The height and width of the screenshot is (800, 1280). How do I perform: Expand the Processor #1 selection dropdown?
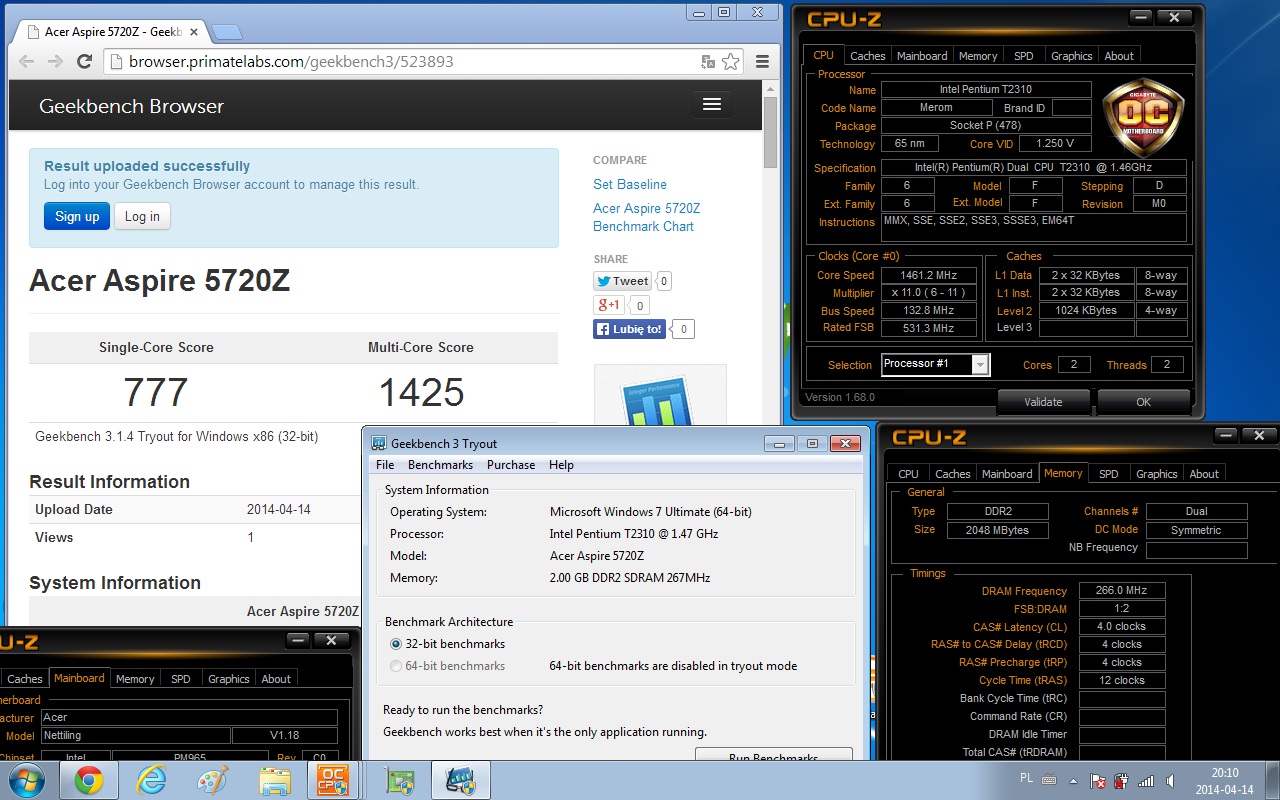pos(980,364)
